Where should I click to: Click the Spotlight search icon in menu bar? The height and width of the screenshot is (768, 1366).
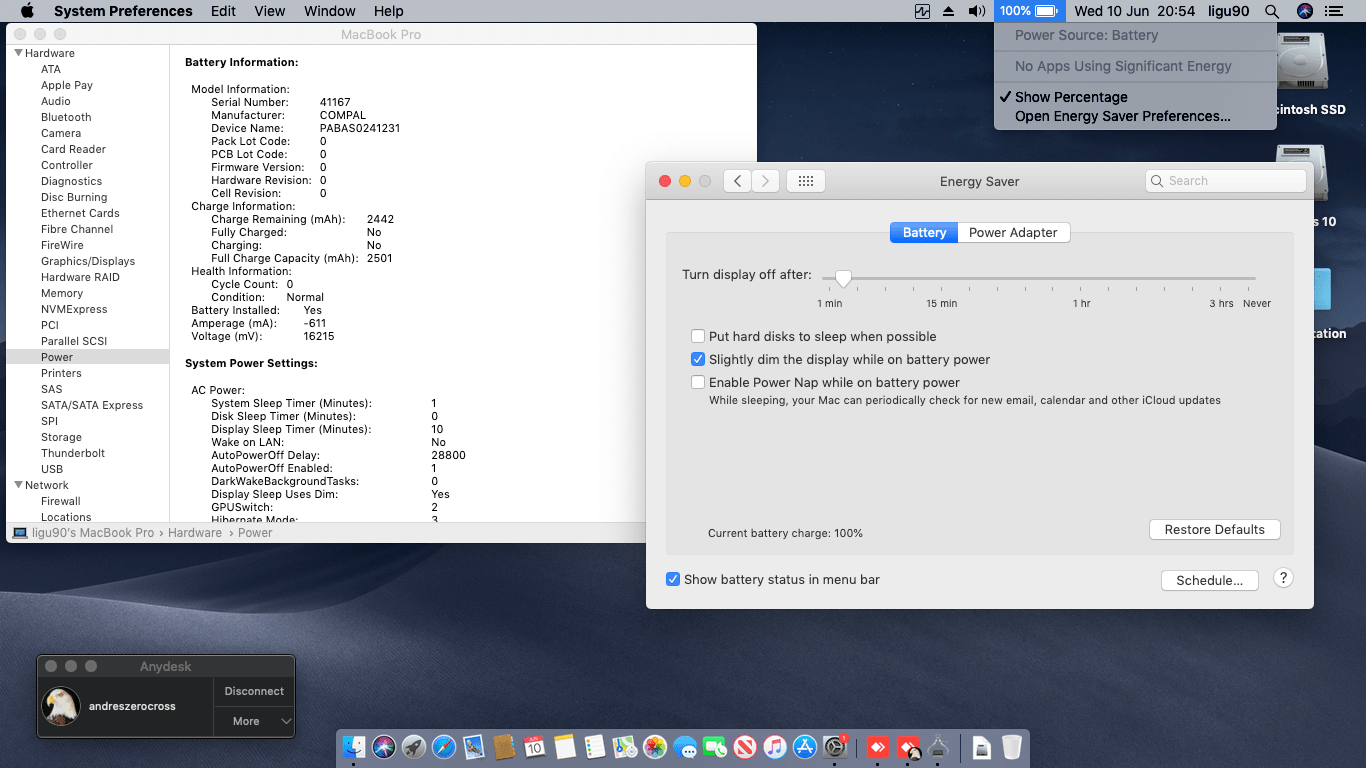[1271, 11]
